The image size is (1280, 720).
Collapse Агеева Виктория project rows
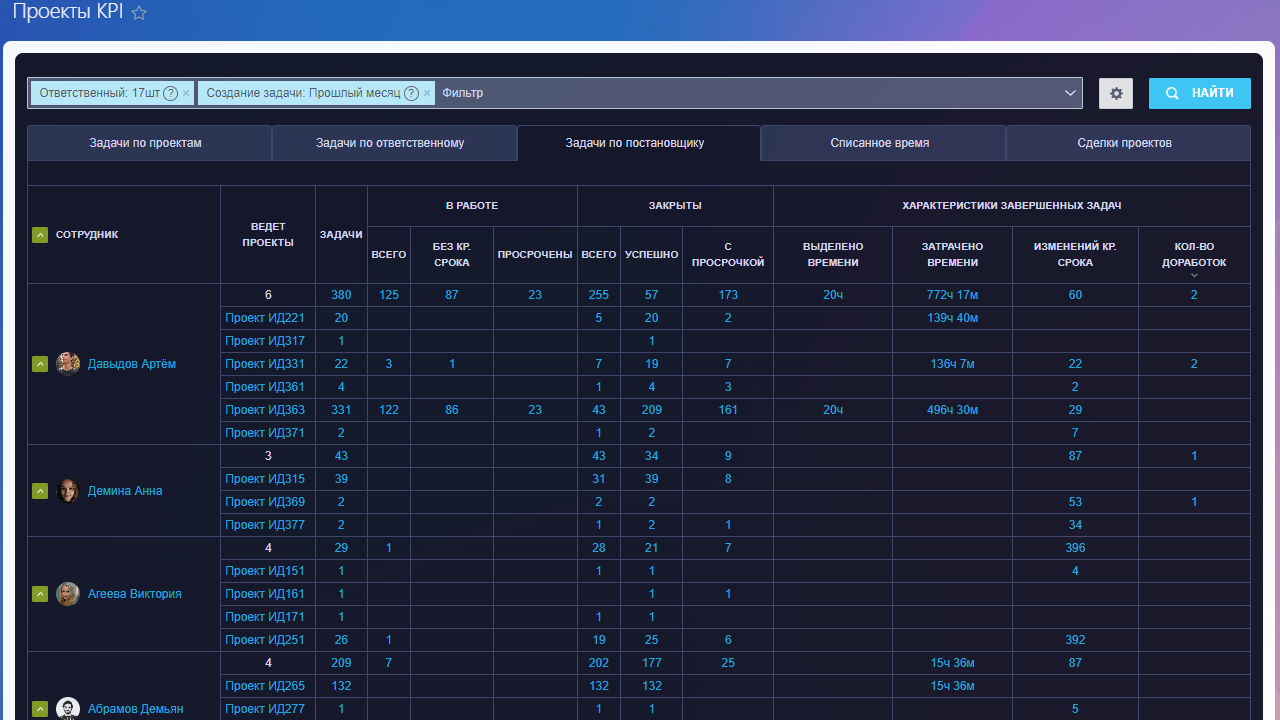[40, 594]
